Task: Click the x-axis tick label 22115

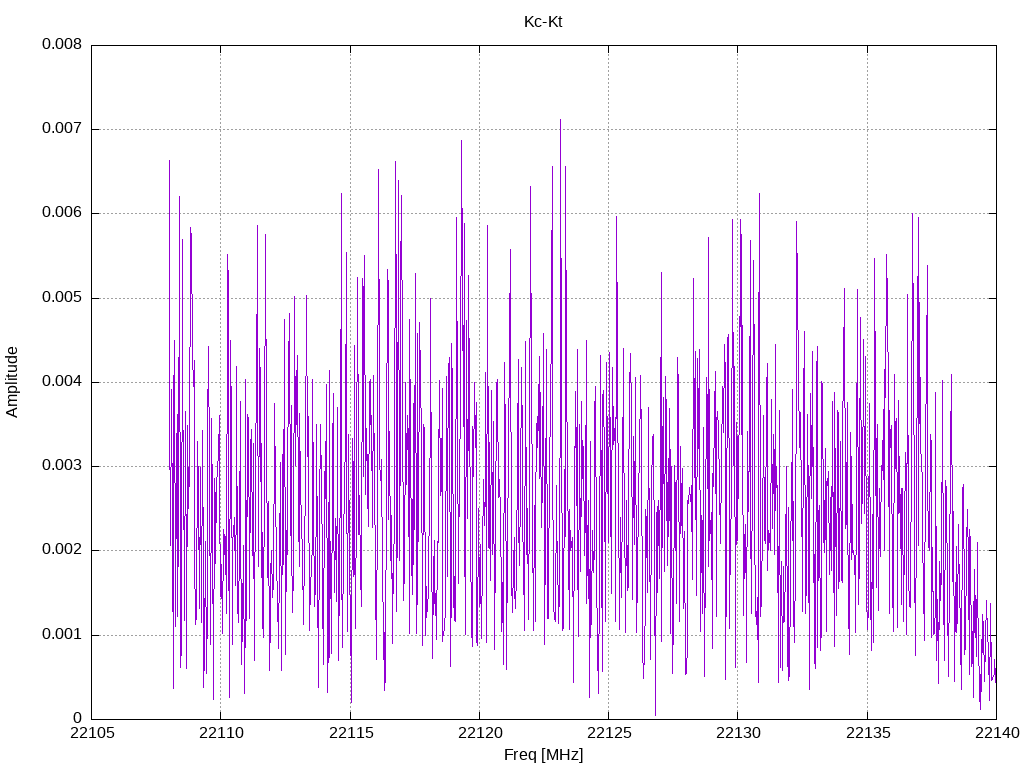Action: click(351, 733)
